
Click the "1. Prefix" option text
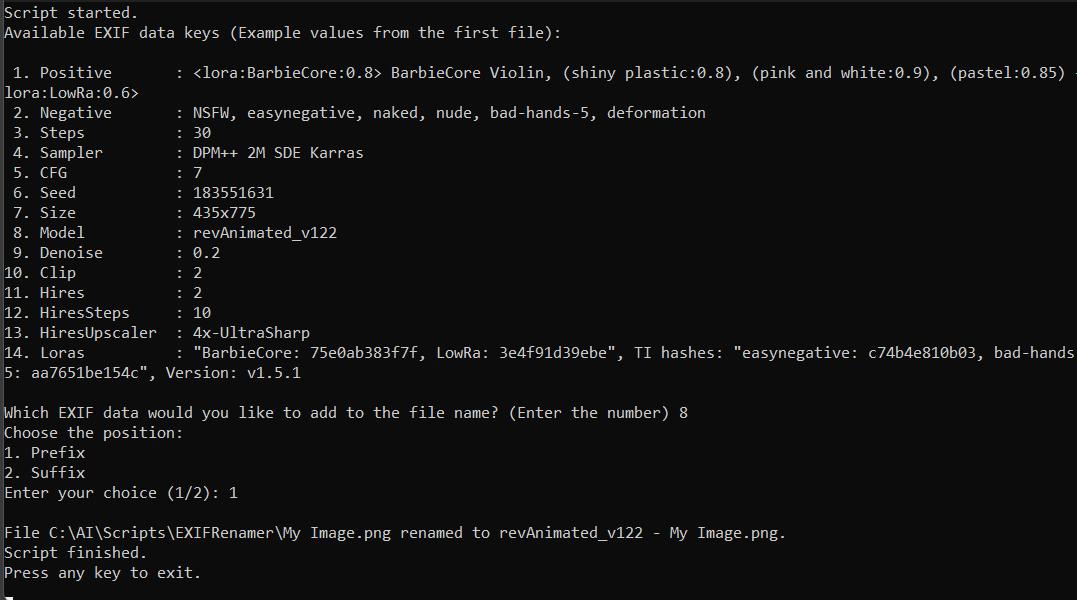tap(45, 453)
